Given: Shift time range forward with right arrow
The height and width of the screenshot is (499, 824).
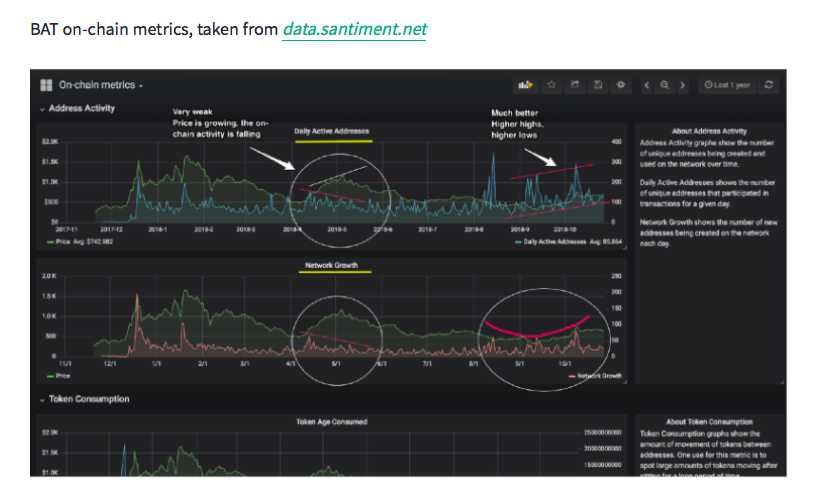Looking at the screenshot, I should click(683, 86).
